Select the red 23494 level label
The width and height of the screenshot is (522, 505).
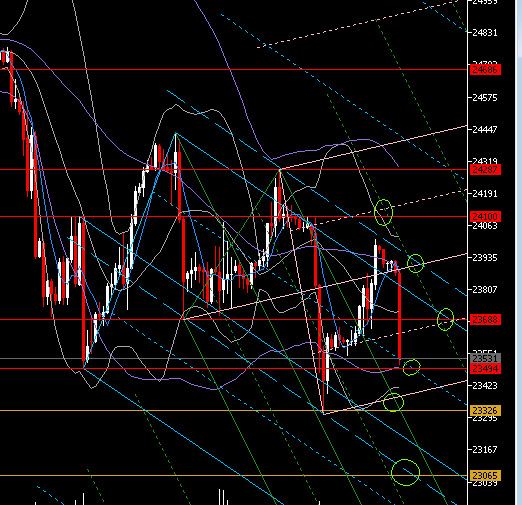485,369
